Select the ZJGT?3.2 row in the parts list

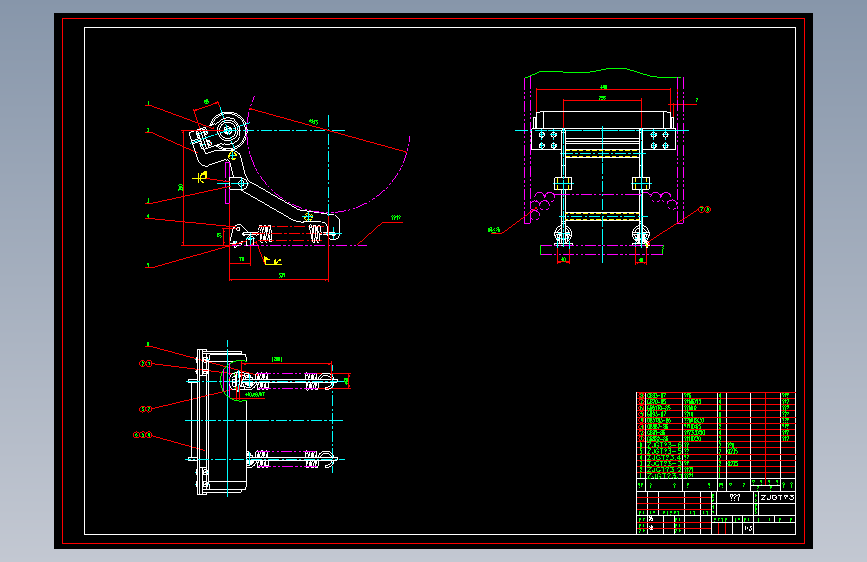716,470
